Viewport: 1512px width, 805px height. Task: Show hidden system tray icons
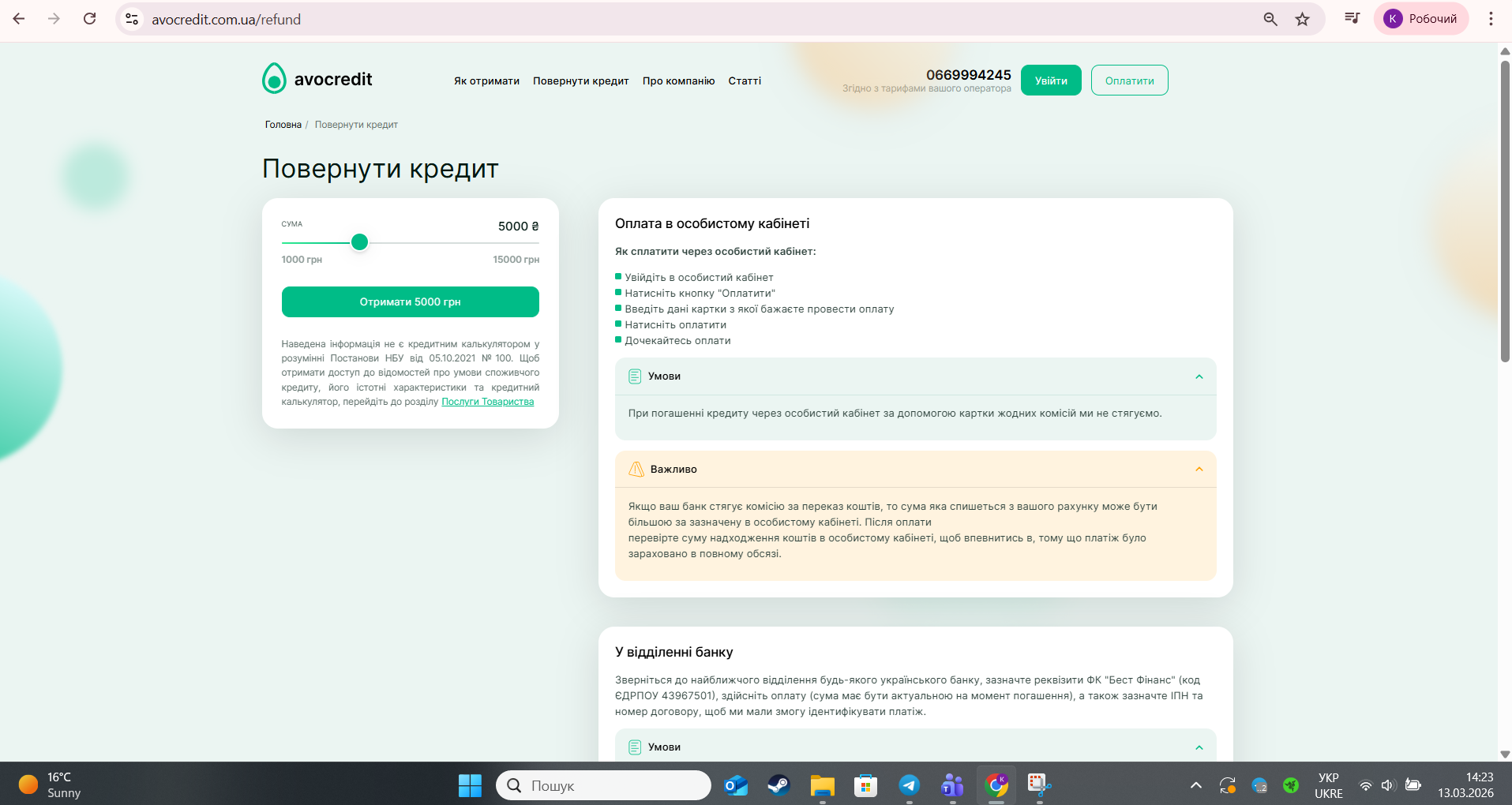1195,785
